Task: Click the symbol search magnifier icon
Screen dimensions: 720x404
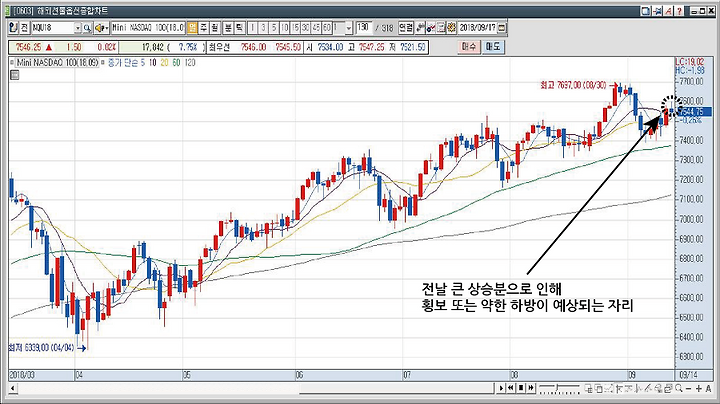Action: pyautogui.click(x=87, y=28)
